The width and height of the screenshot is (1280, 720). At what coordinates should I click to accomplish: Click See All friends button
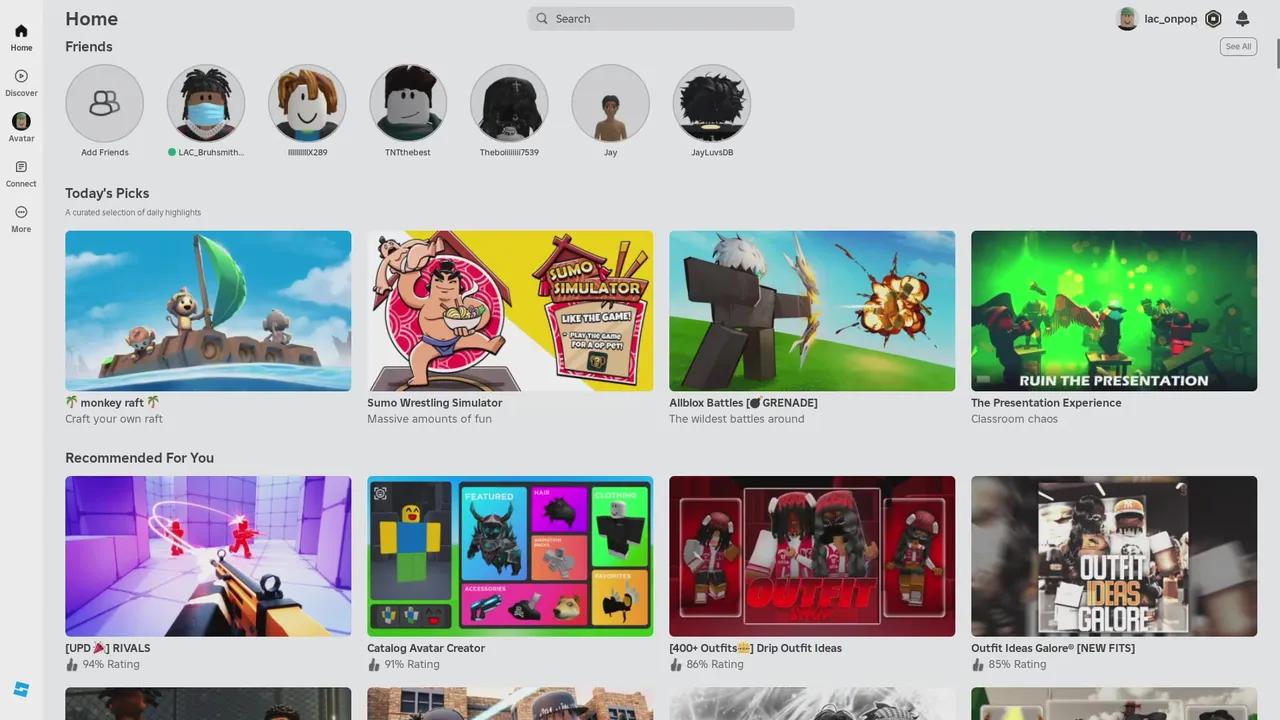point(1238,47)
